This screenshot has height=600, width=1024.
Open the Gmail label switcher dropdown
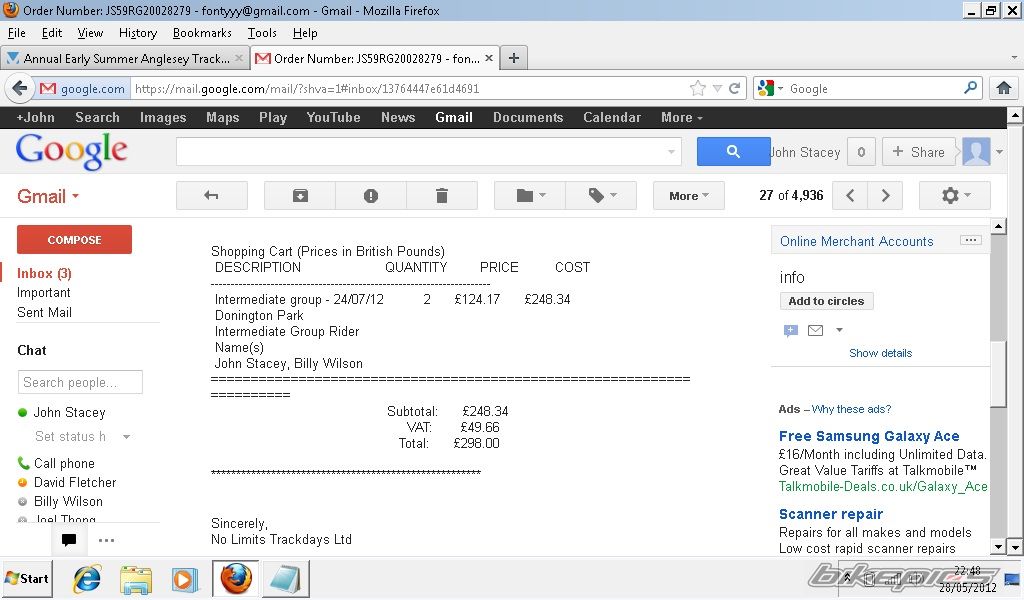tap(48, 197)
